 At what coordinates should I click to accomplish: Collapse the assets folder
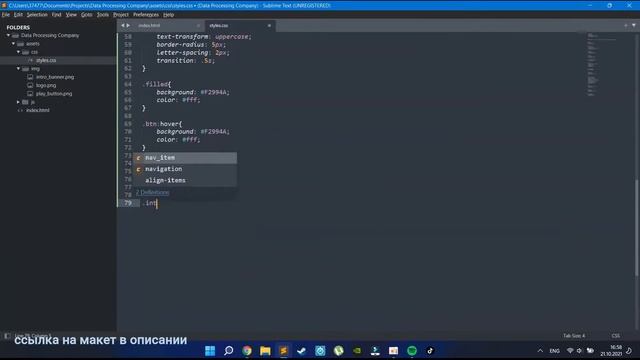pyautogui.click(x=13, y=44)
